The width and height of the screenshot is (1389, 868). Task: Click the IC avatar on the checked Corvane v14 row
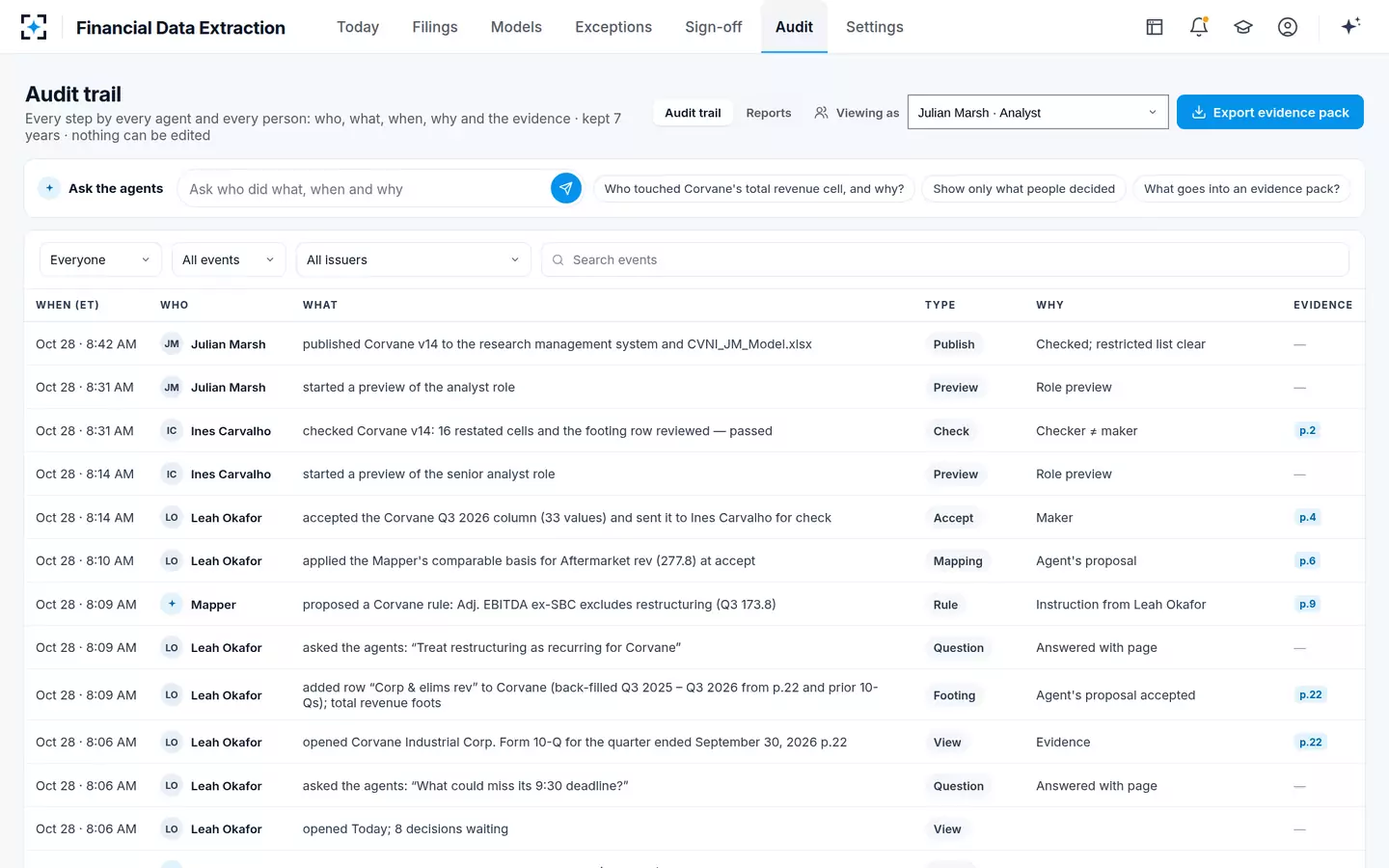[x=172, y=431]
